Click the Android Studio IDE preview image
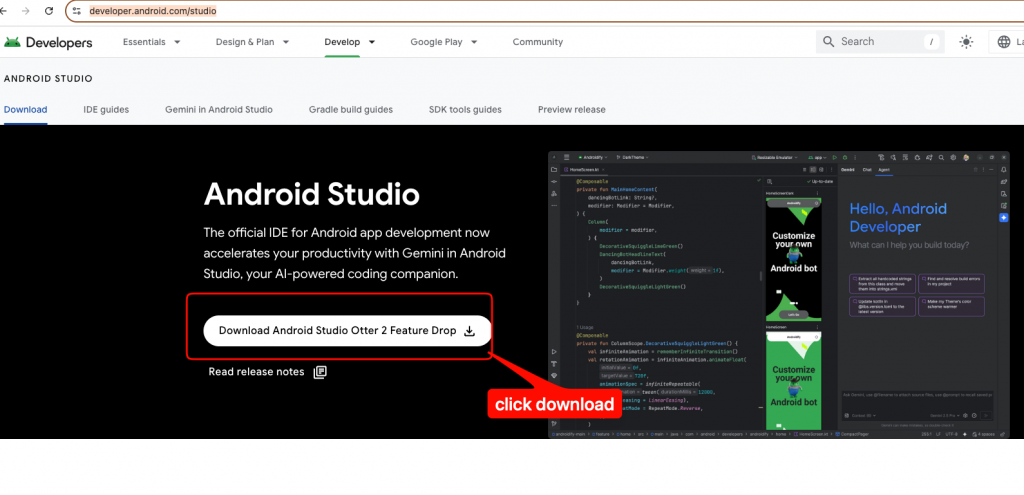Image resolution: width=1024 pixels, height=495 pixels. (778, 294)
